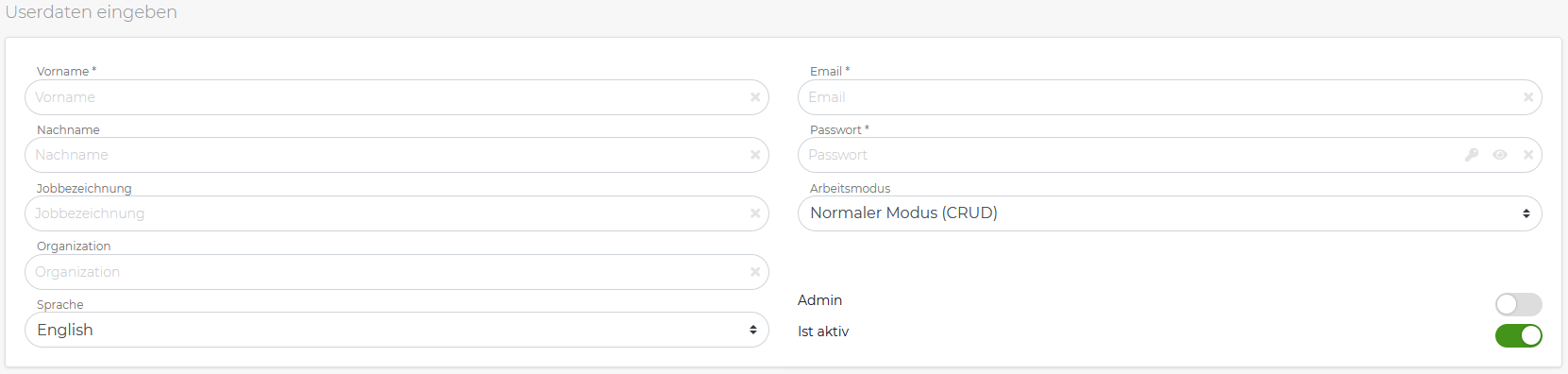Image resolution: width=1568 pixels, height=374 pixels.
Task: Clear the Organization field with its x icon
Action: tap(755, 272)
